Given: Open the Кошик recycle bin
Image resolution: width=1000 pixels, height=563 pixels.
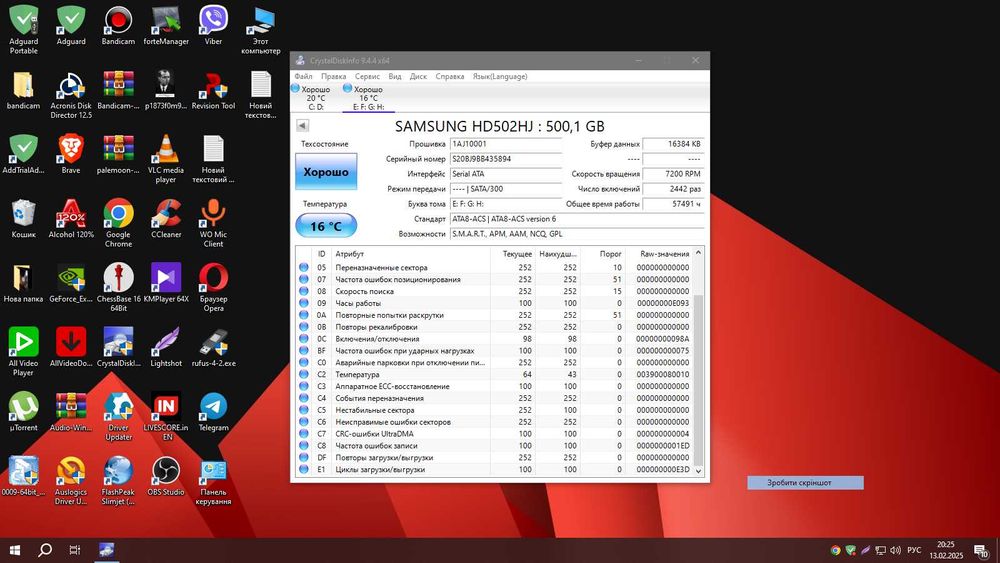Looking at the screenshot, I should tap(24, 219).
